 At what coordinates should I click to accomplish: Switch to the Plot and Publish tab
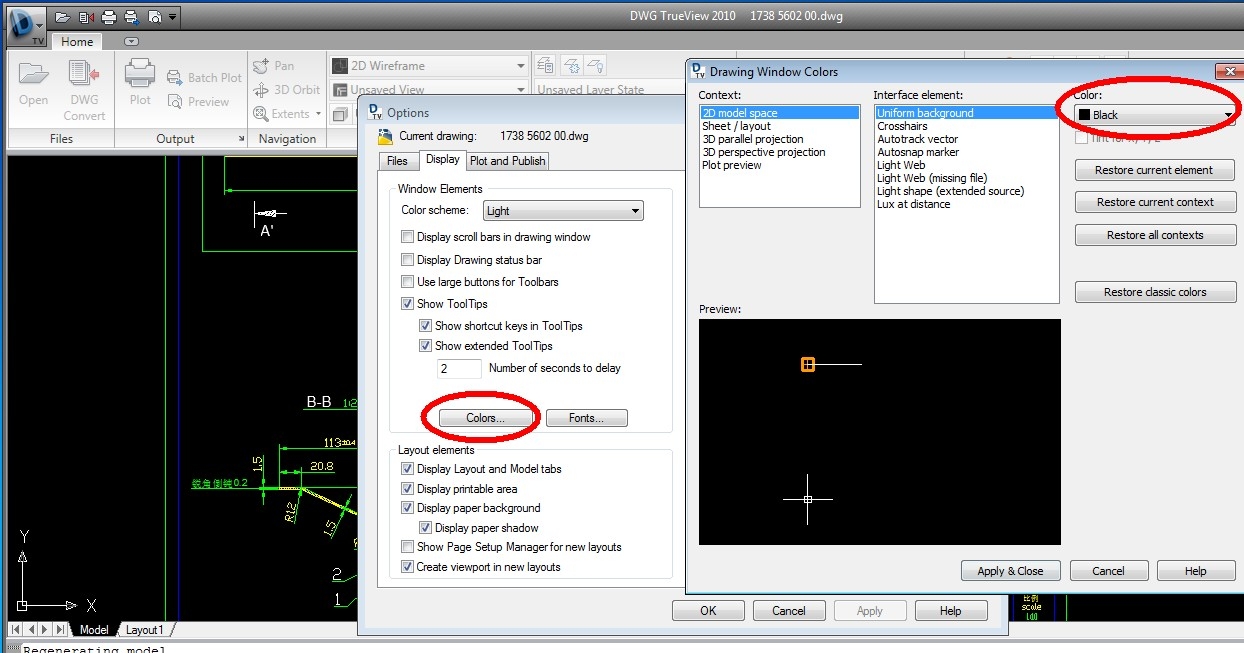click(508, 161)
